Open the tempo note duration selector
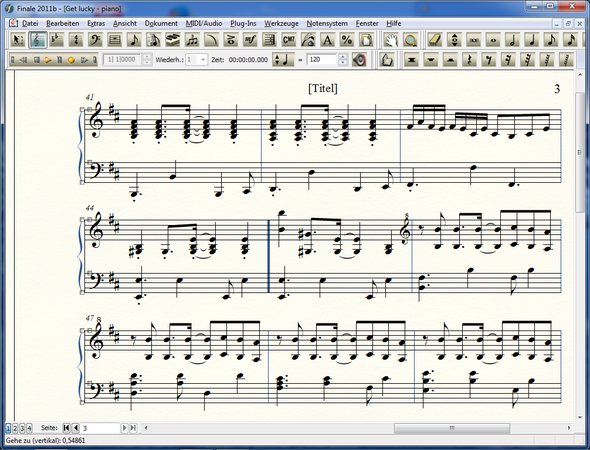Image resolution: width=590 pixels, height=450 pixels. coord(284,60)
